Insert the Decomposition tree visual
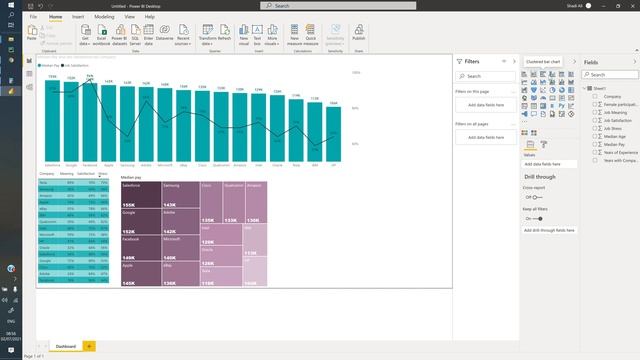640x360 pixels. pyautogui.click(x=524, y=114)
